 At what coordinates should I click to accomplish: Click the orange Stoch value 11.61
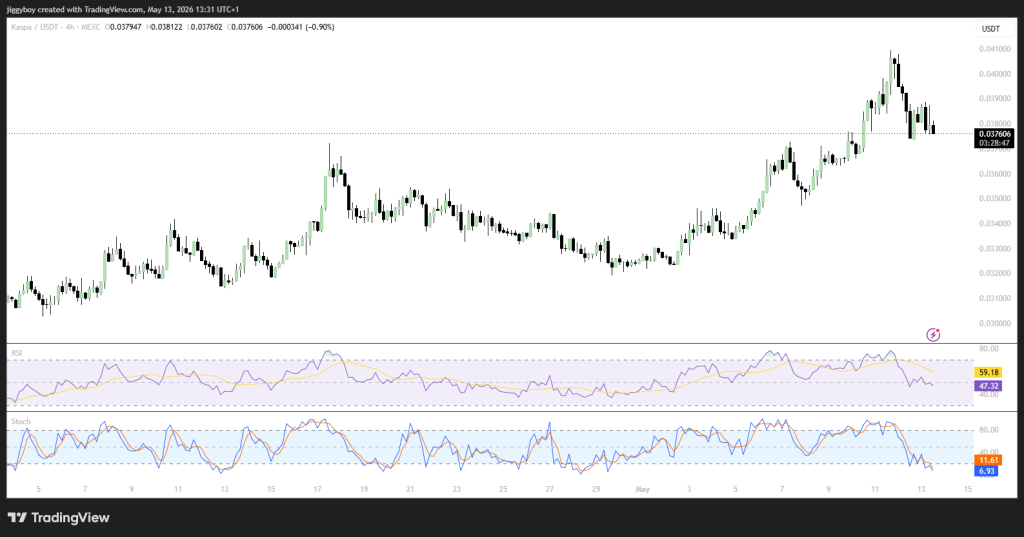987,461
